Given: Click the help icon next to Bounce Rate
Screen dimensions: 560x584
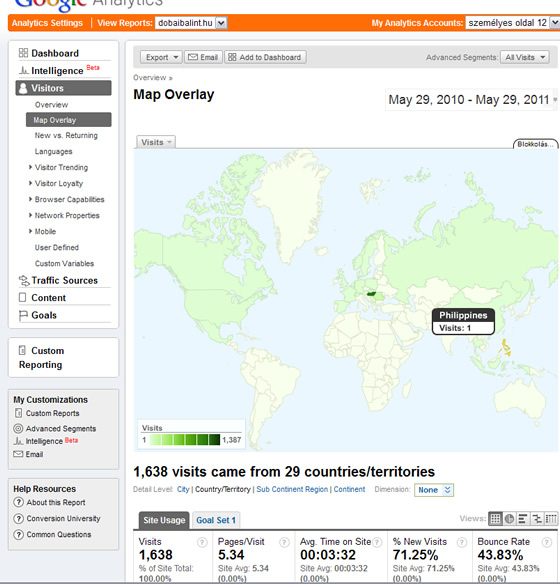Looking at the screenshot, I should [547, 542].
